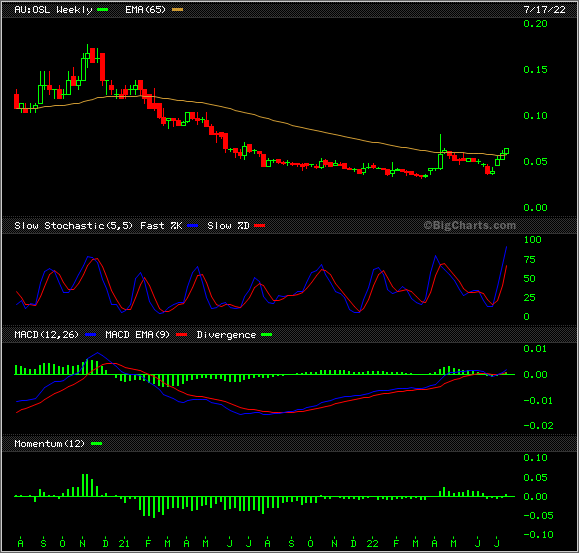Image resolution: width=579 pixels, height=553 pixels.
Task: Click the Momentum(12) panel label
Action: click(49, 444)
